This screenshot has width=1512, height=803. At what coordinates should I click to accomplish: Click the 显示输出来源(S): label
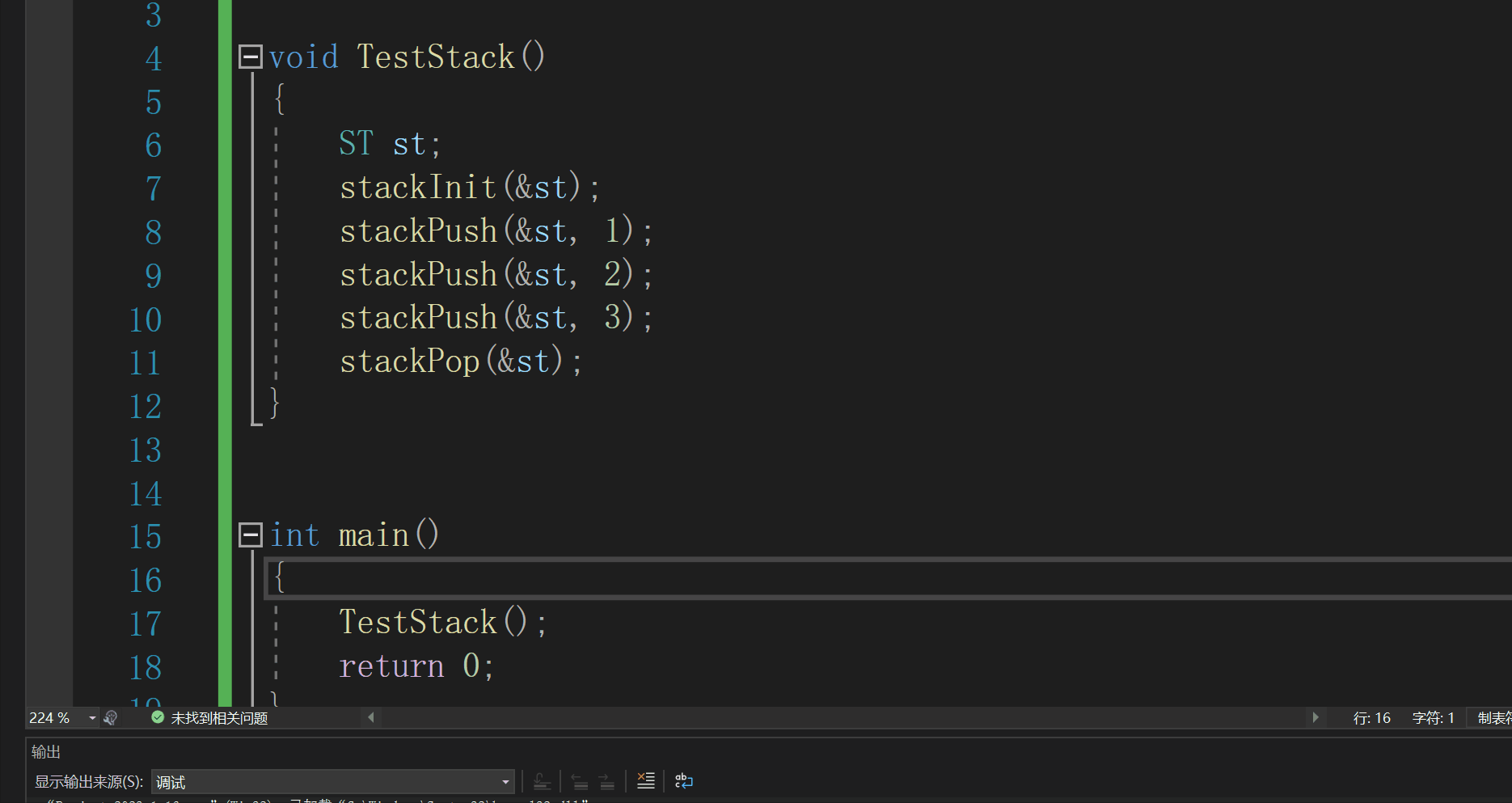point(89,782)
